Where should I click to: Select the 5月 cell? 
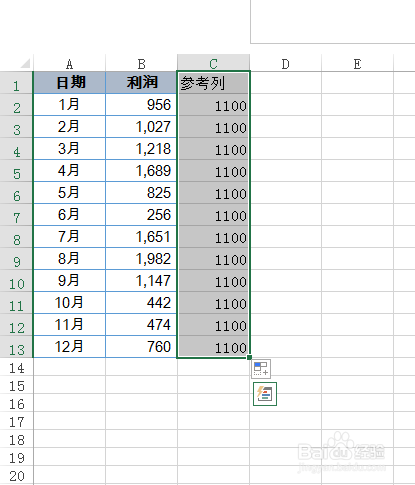(x=70, y=193)
